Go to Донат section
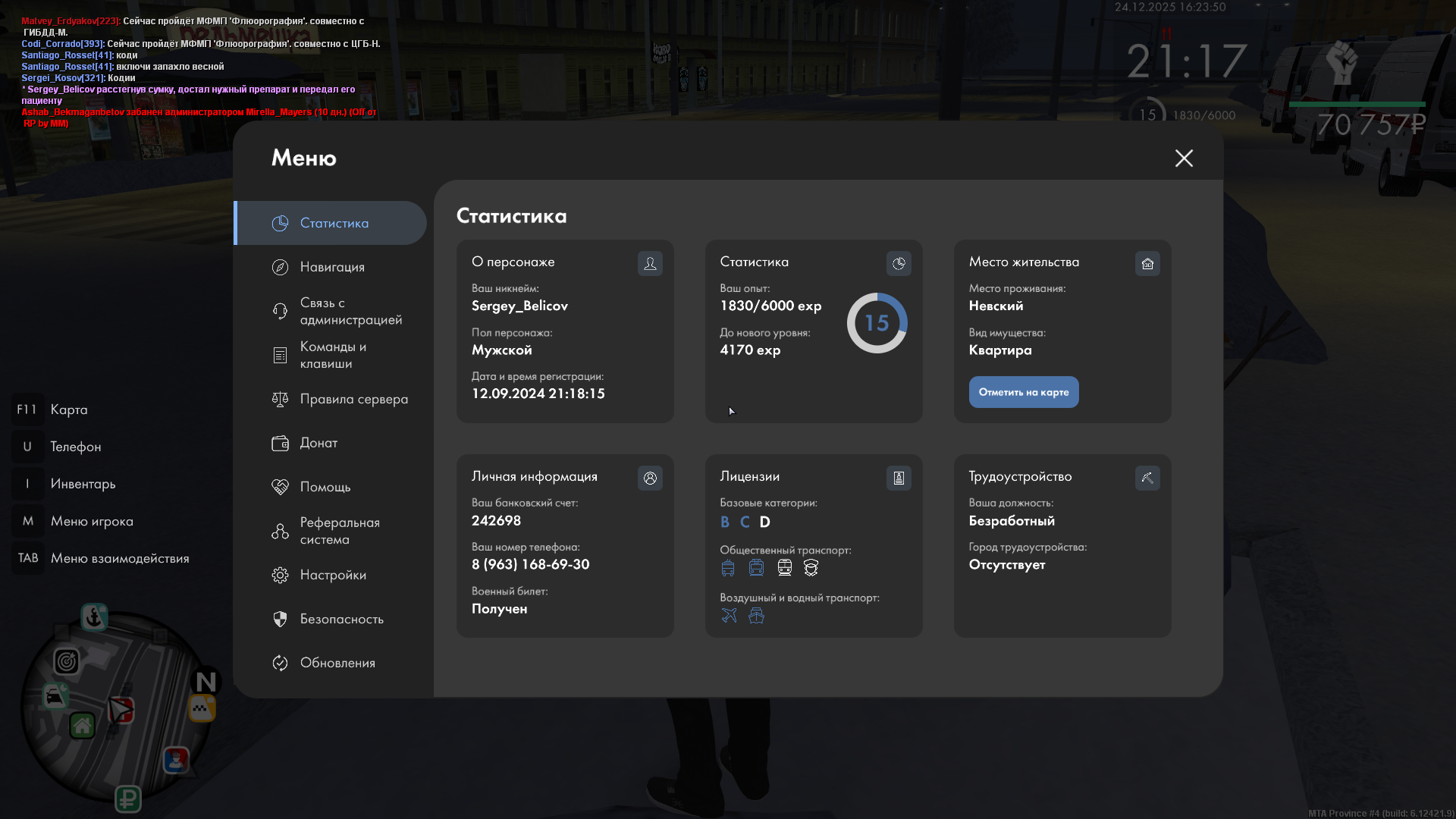1456x819 pixels. [x=318, y=443]
